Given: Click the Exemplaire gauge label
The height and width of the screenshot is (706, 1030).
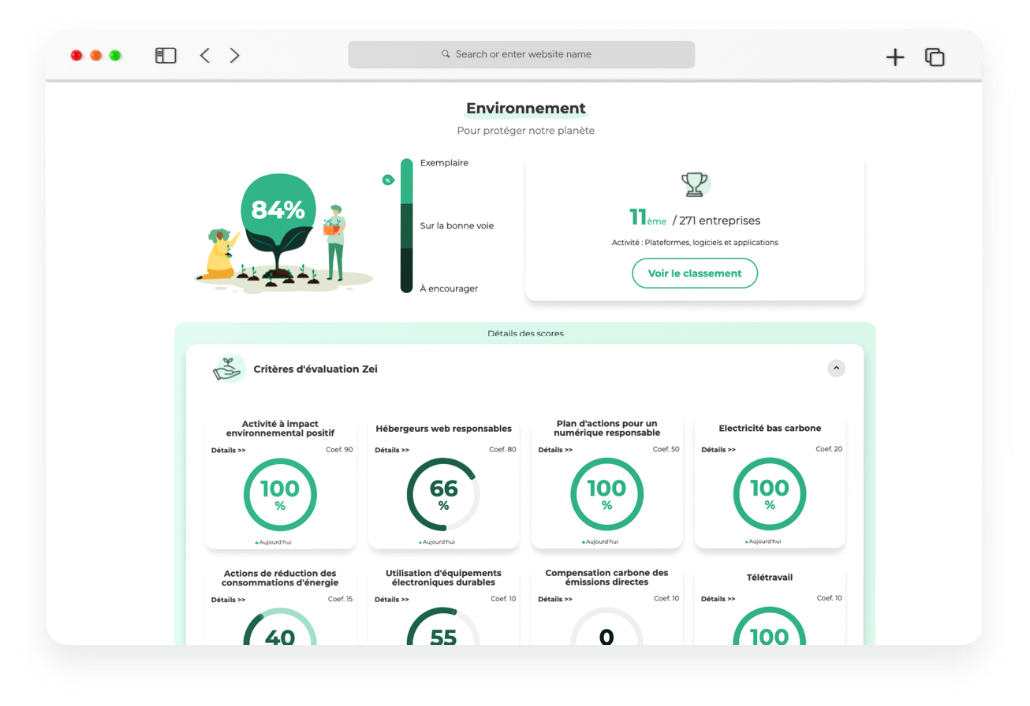Looking at the screenshot, I should [x=444, y=163].
